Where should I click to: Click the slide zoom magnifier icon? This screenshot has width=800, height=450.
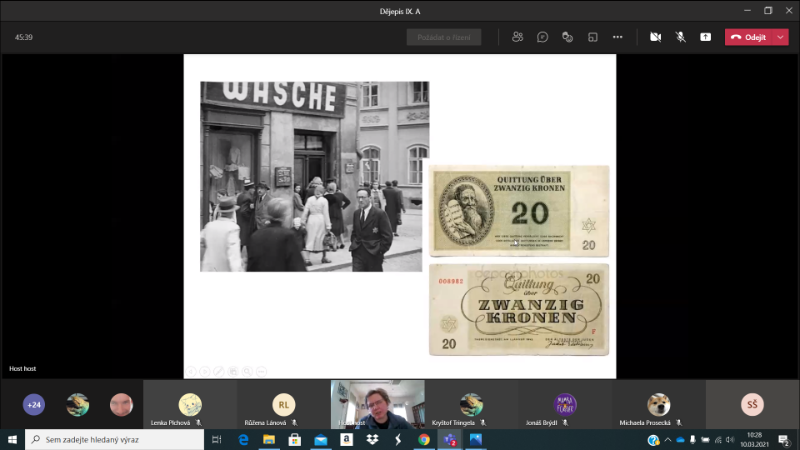click(x=247, y=371)
